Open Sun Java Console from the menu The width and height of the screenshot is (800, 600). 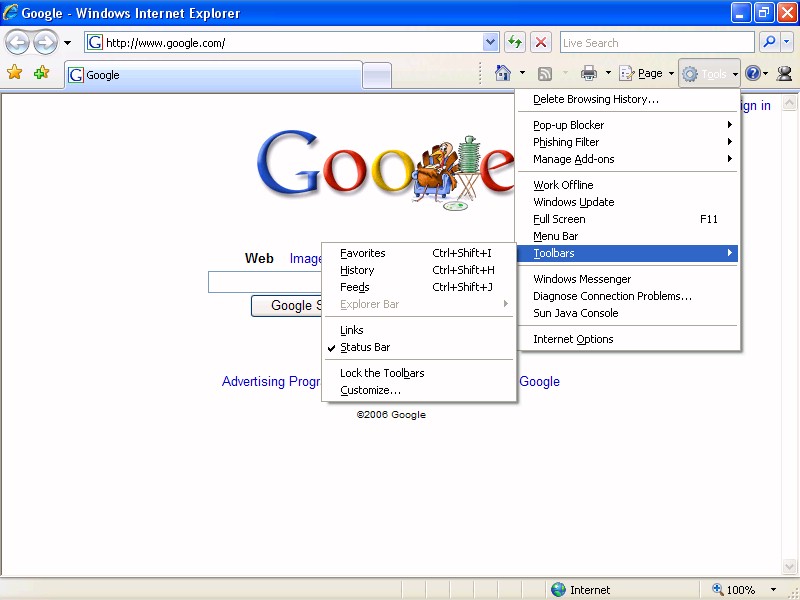(628, 313)
